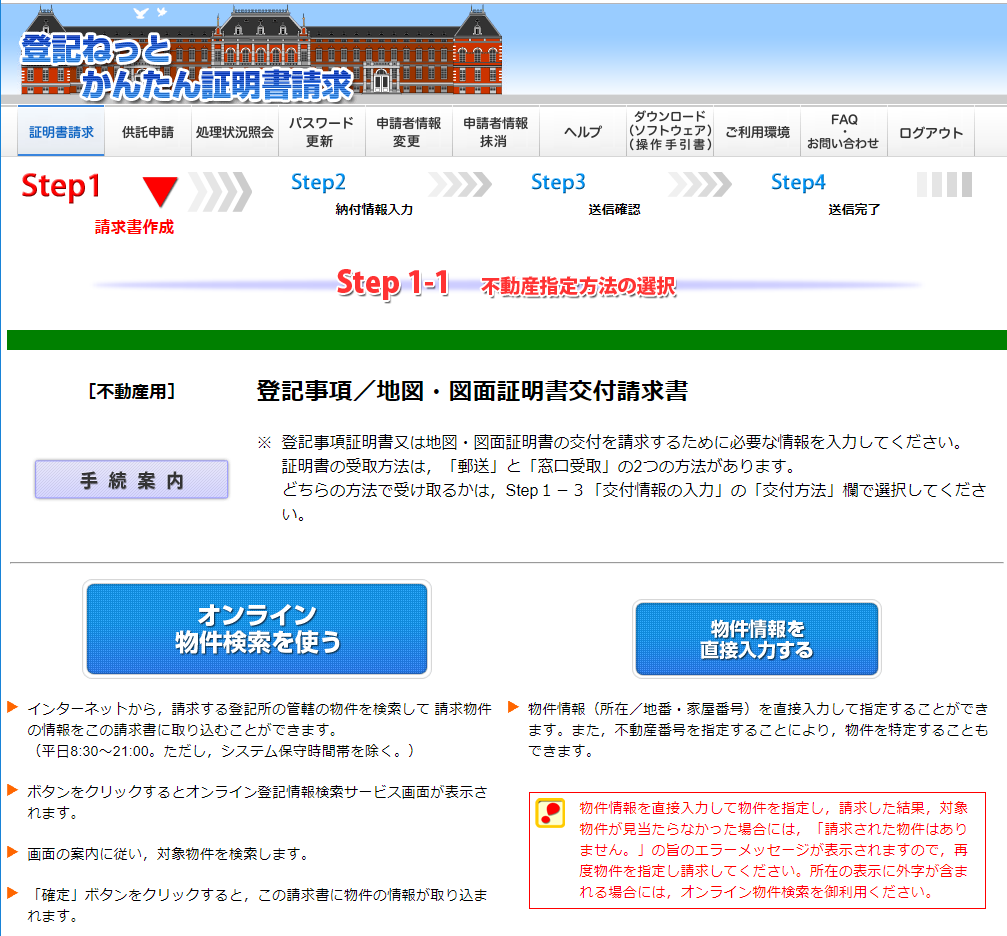This screenshot has height=936, width=1007.
Task: Select the 証明書請求 tab
Action: coord(61,132)
